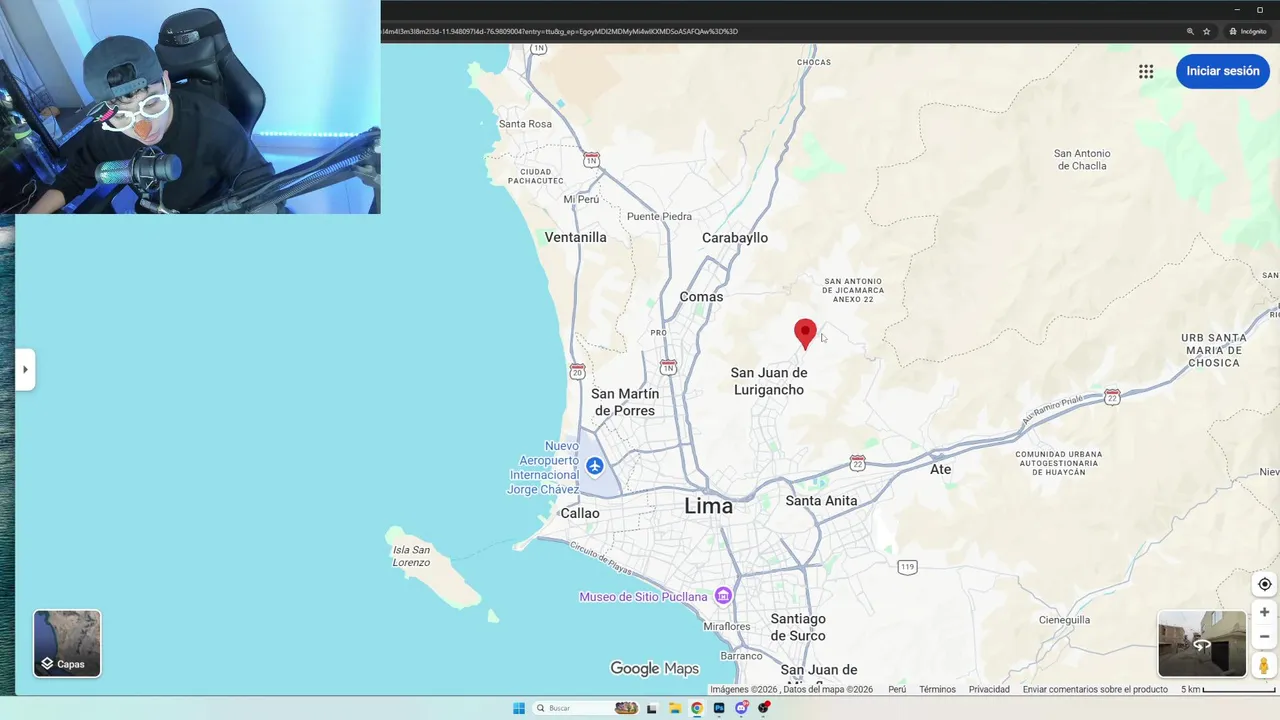This screenshot has height=720, width=1280.
Task: Open the Capas layers switcher
Action: point(67,643)
